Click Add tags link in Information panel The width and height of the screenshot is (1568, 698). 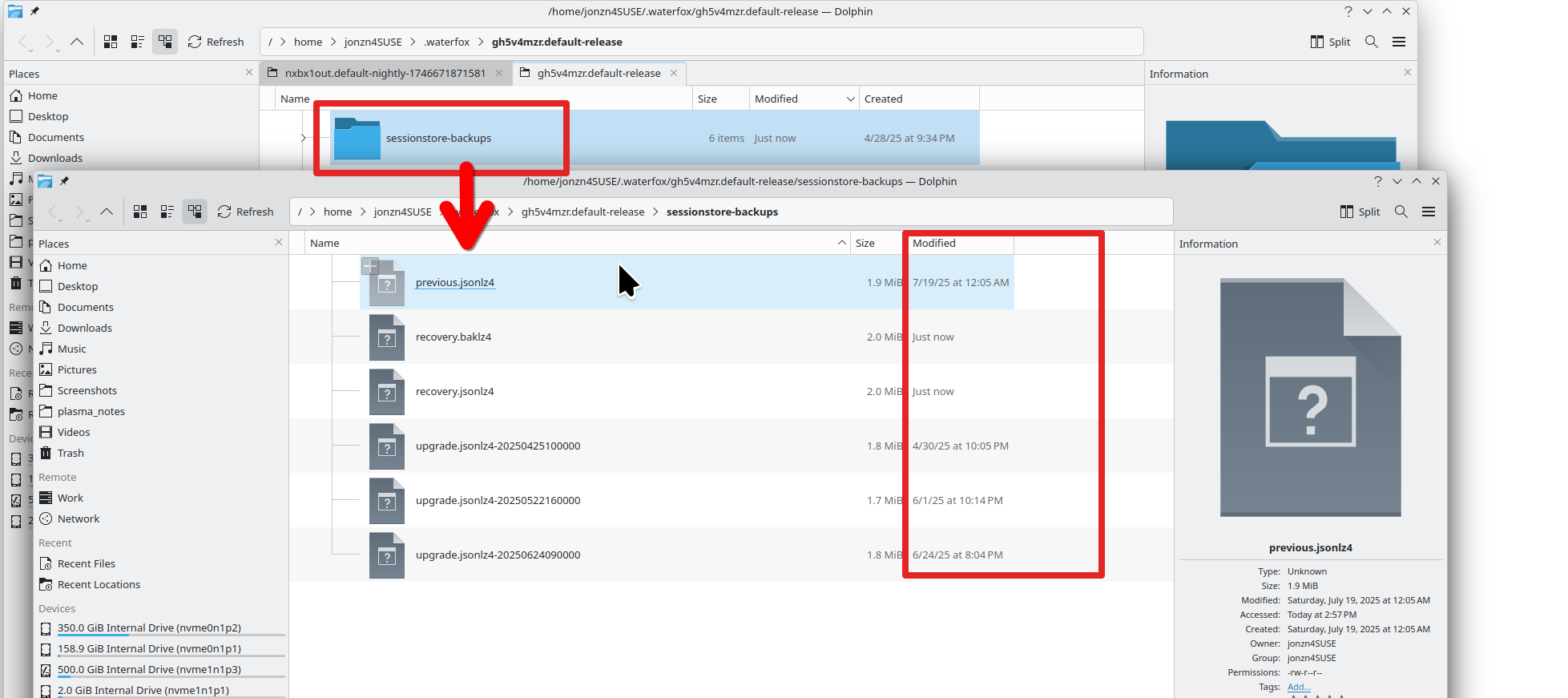point(1299,687)
